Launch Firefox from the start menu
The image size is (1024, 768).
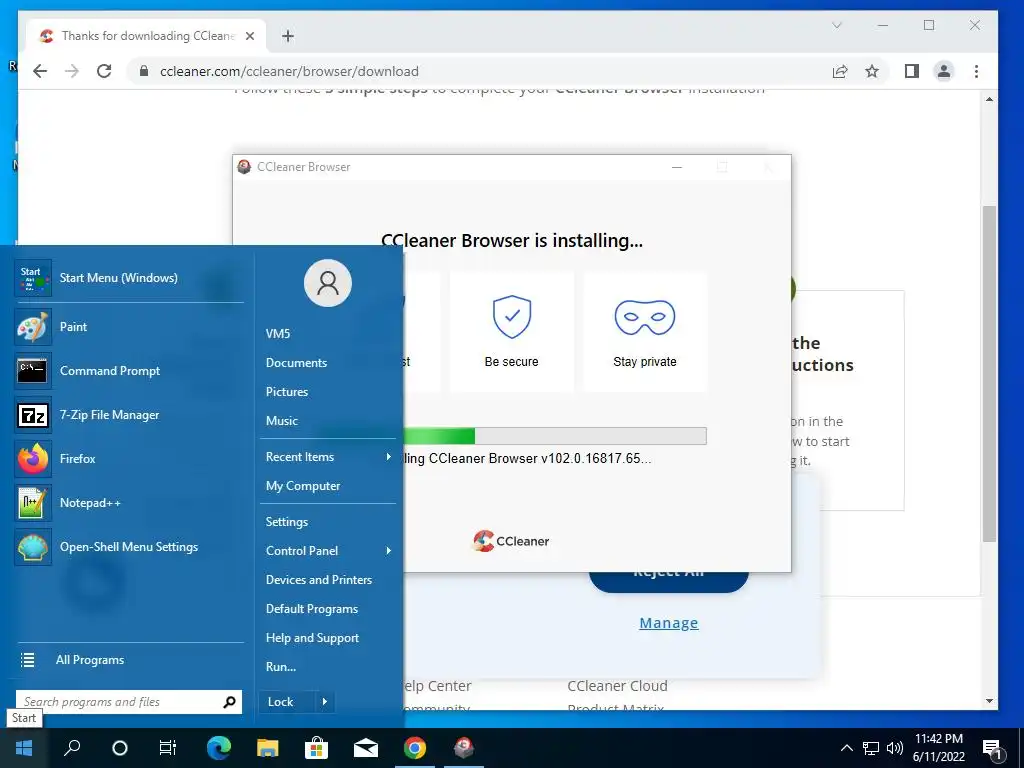[129, 458]
